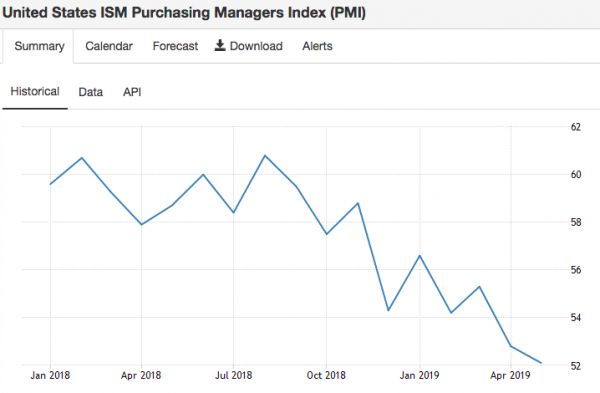Select the Historical sub-tab
The image size is (600, 393).
[35, 91]
